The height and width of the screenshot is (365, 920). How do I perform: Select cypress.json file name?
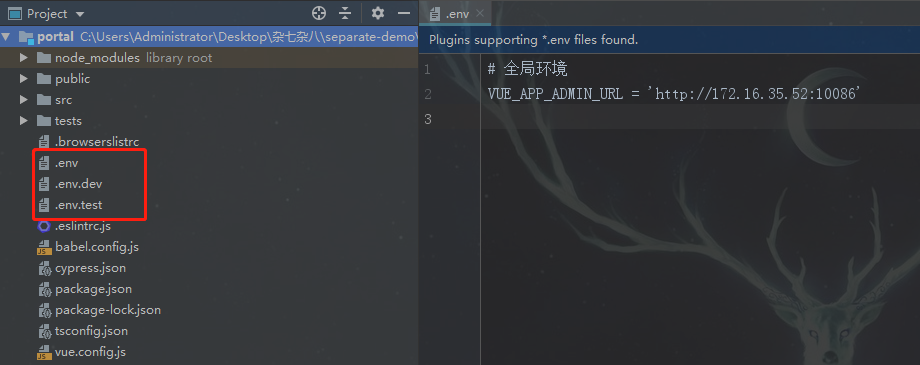90,268
